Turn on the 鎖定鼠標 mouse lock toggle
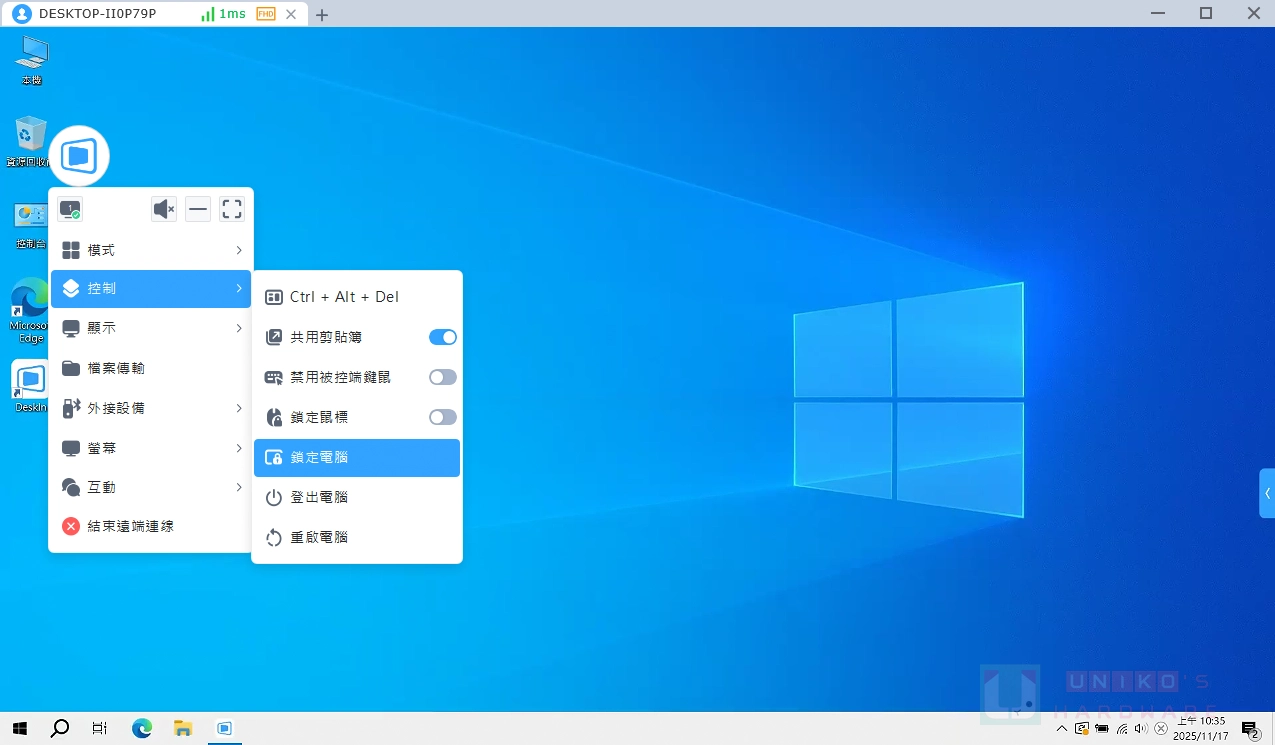The image size is (1275, 745). [442, 417]
